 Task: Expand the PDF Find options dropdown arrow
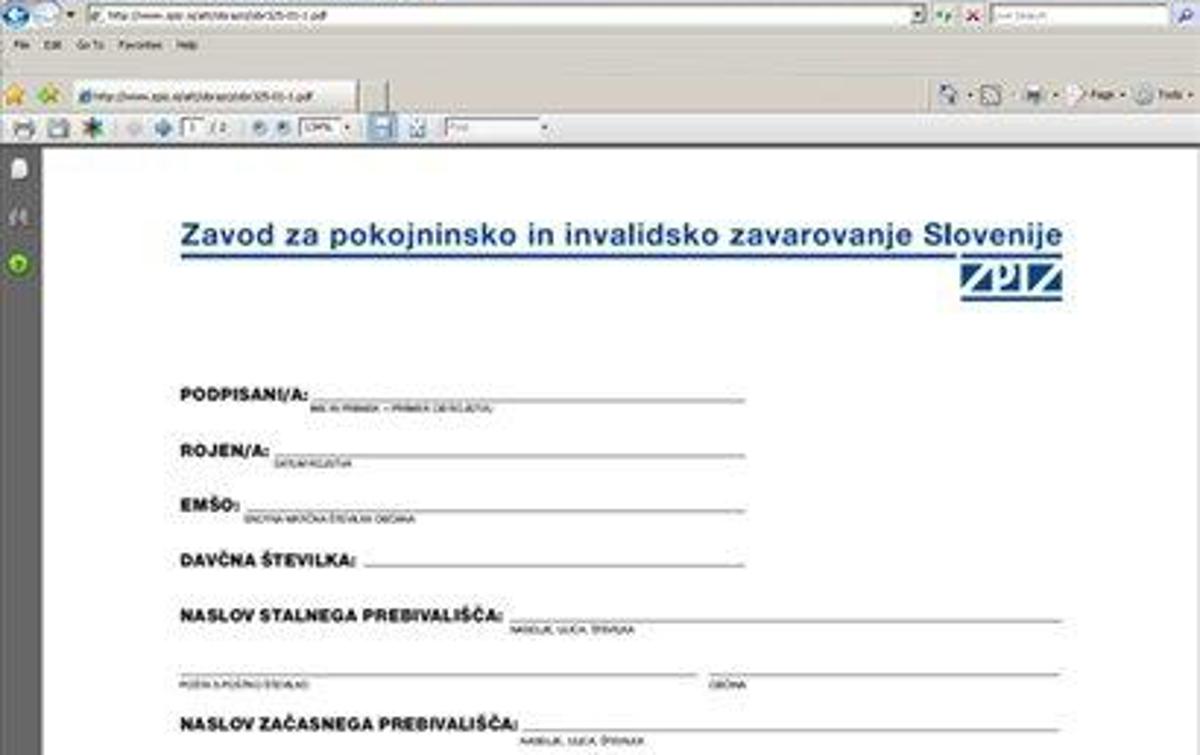click(x=545, y=128)
